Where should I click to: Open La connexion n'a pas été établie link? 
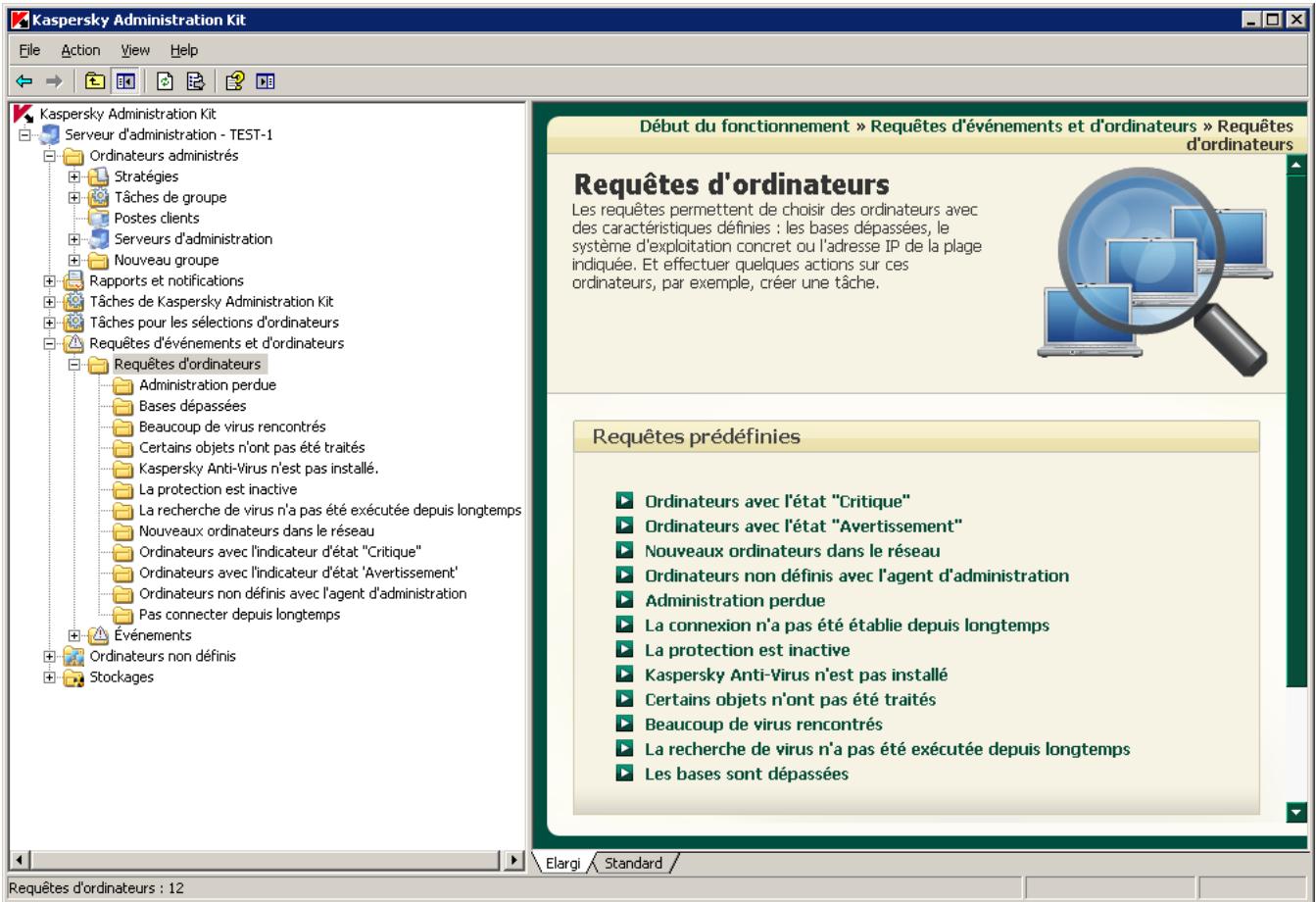pyautogui.click(x=847, y=625)
